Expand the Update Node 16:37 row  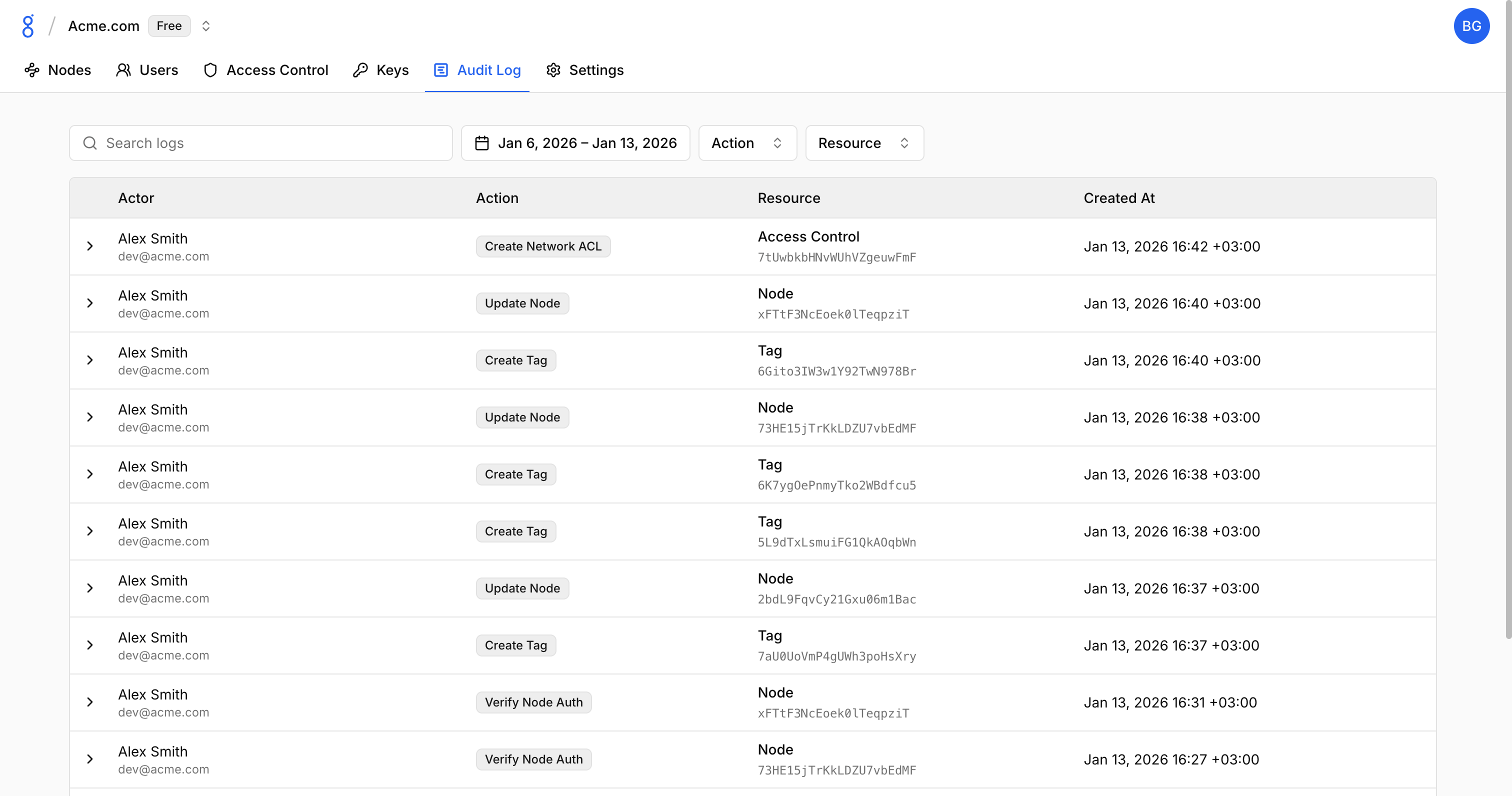coord(90,588)
